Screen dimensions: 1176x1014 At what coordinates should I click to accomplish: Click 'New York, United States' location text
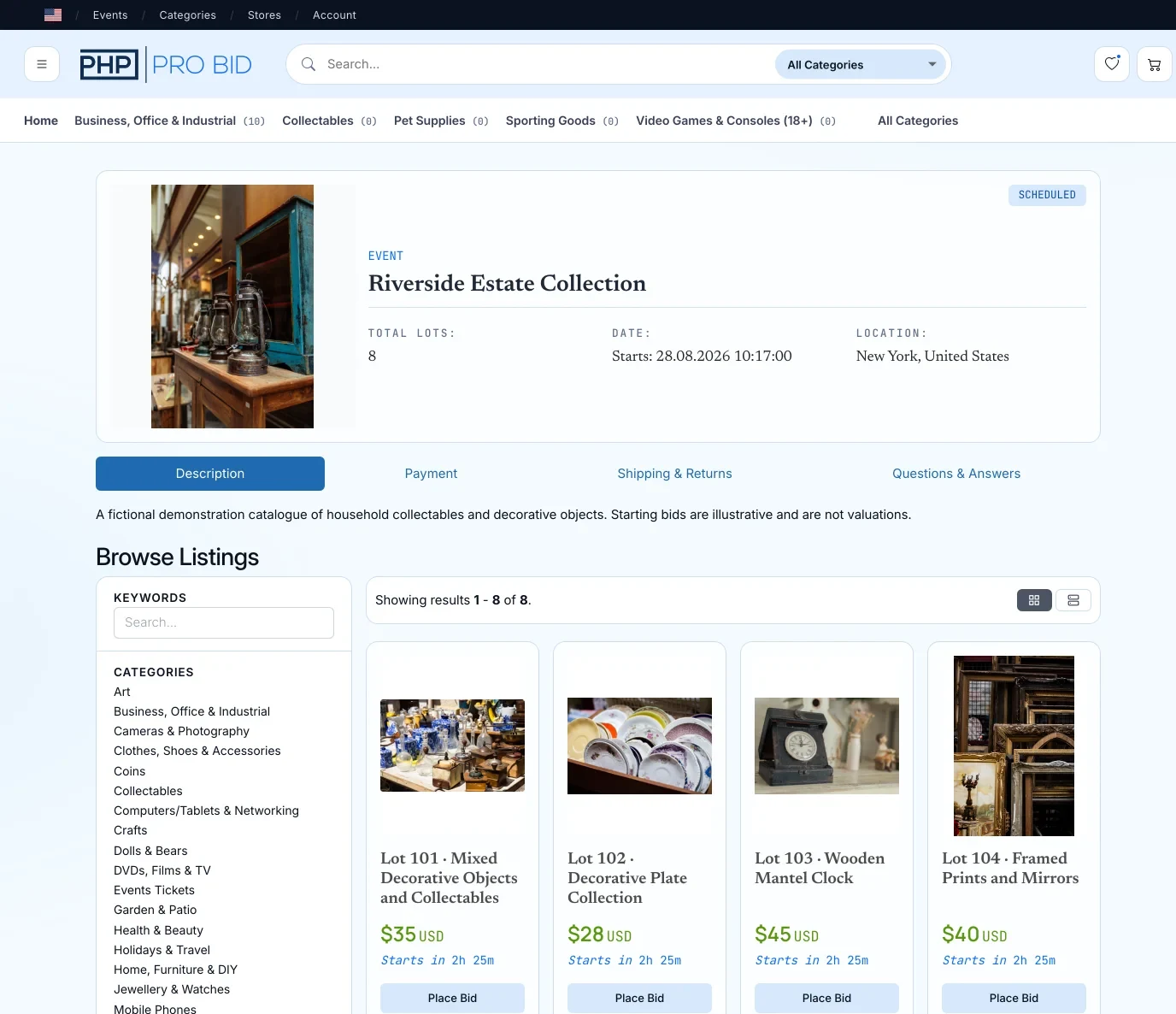point(932,356)
